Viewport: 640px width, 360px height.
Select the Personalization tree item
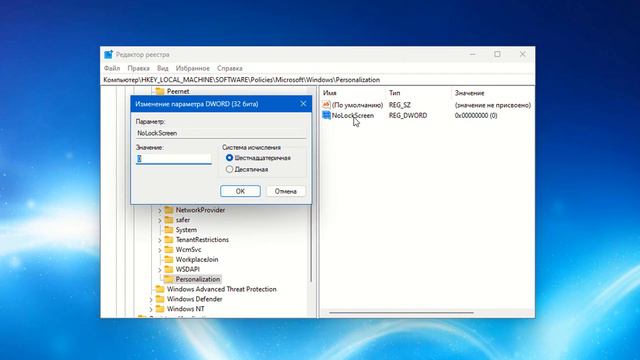(198, 279)
